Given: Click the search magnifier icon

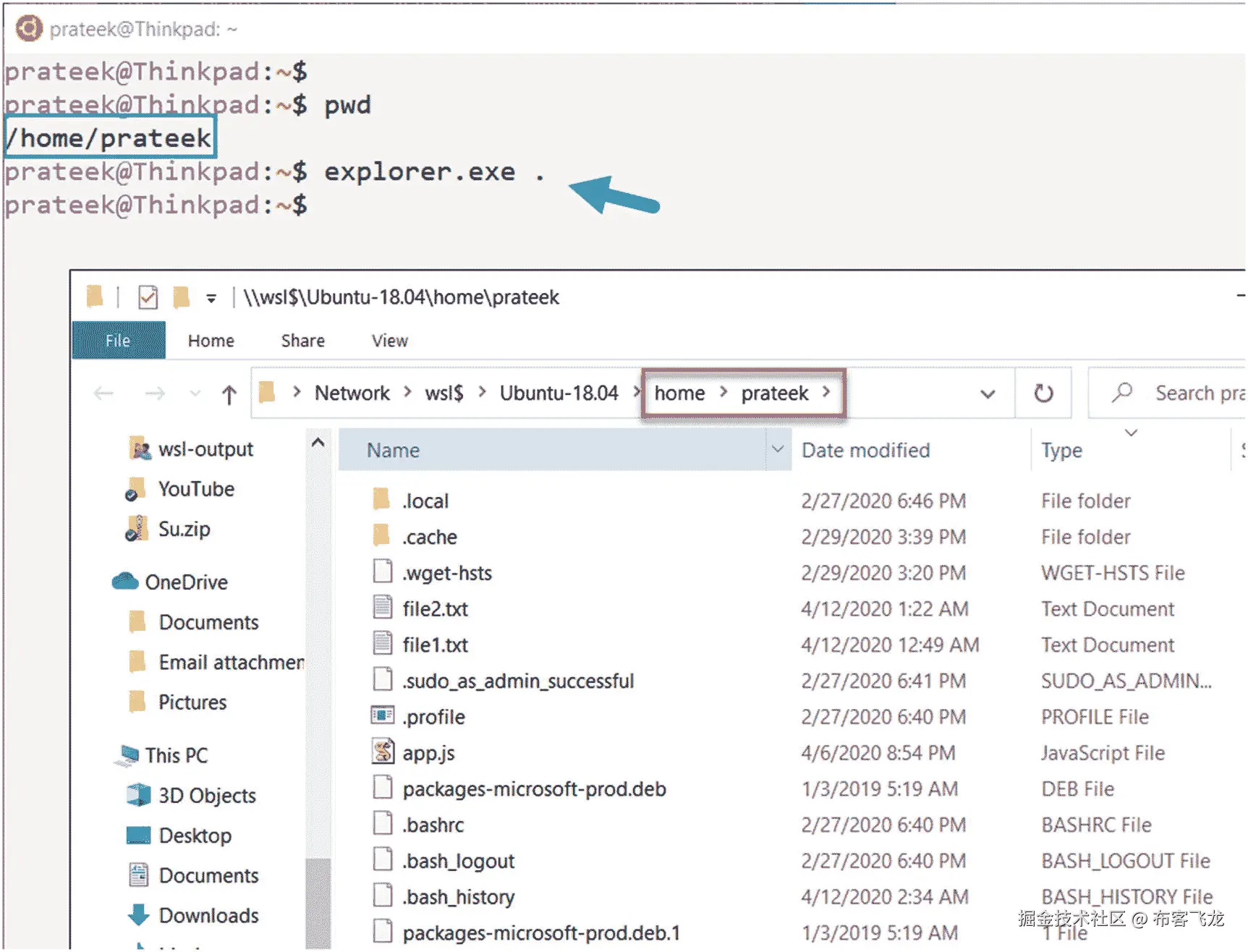Looking at the screenshot, I should tap(1122, 393).
